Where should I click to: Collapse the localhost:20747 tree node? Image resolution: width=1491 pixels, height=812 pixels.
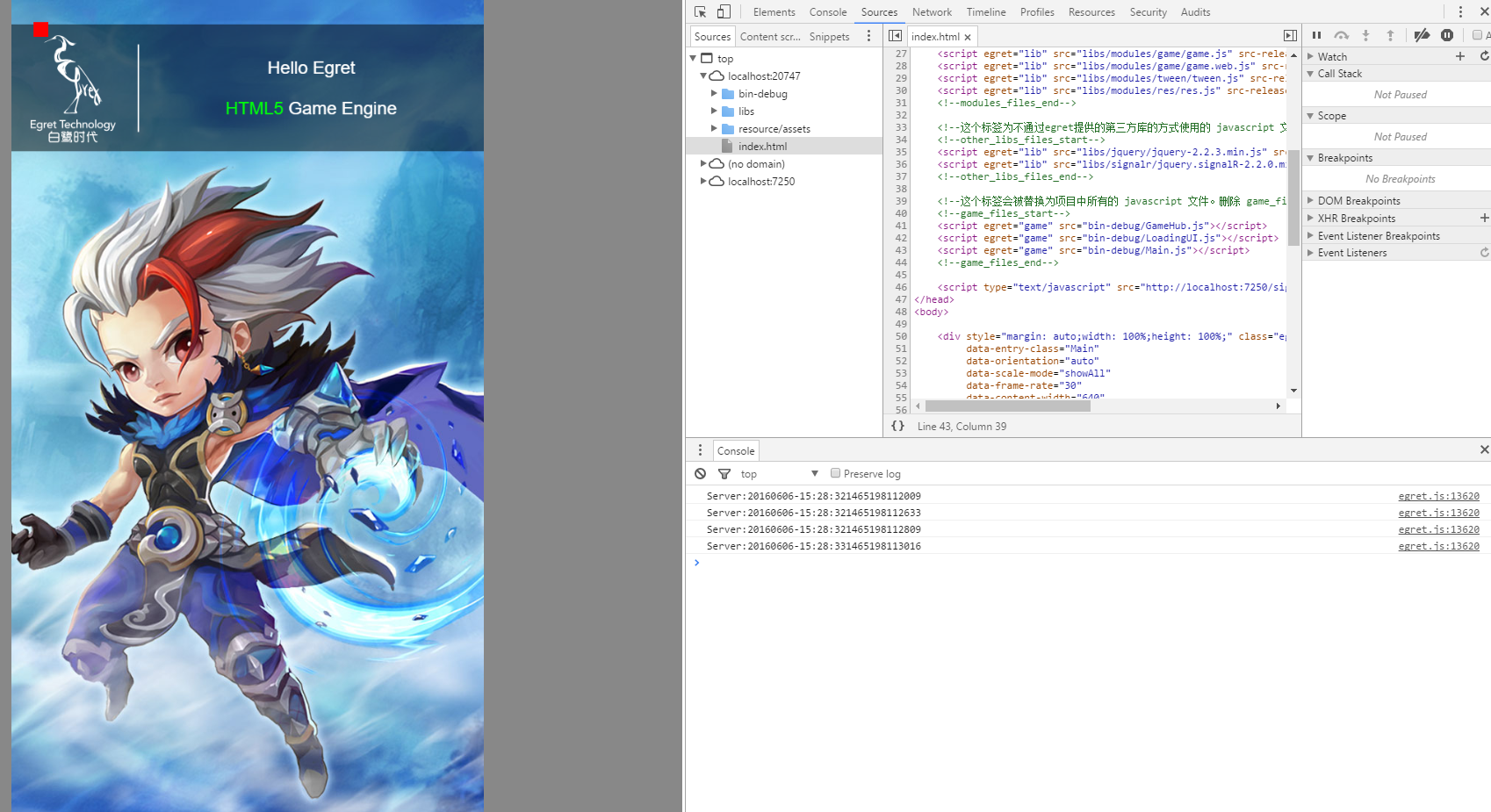[x=703, y=76]
